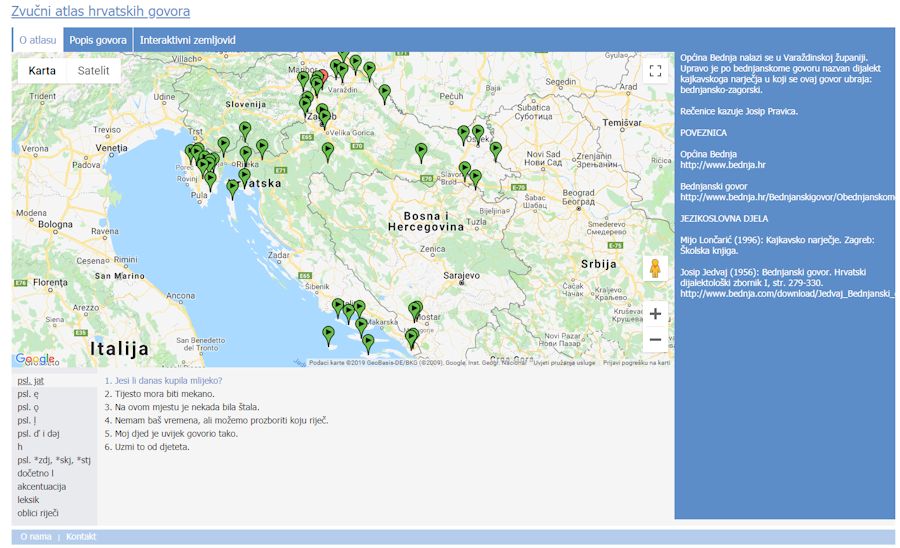The image size is (900, 548).
Task: Open the 'oblici riječi' category
Action: tap(38, 512)
